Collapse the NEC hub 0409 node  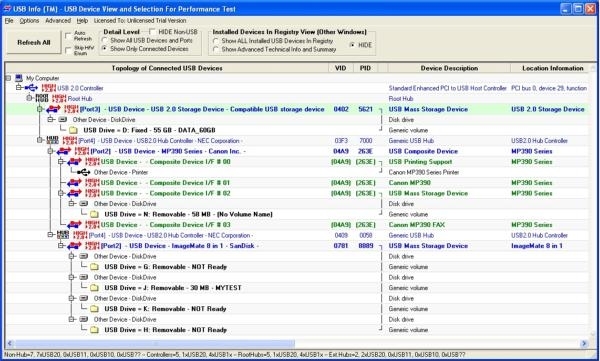(x=51, y=235)
